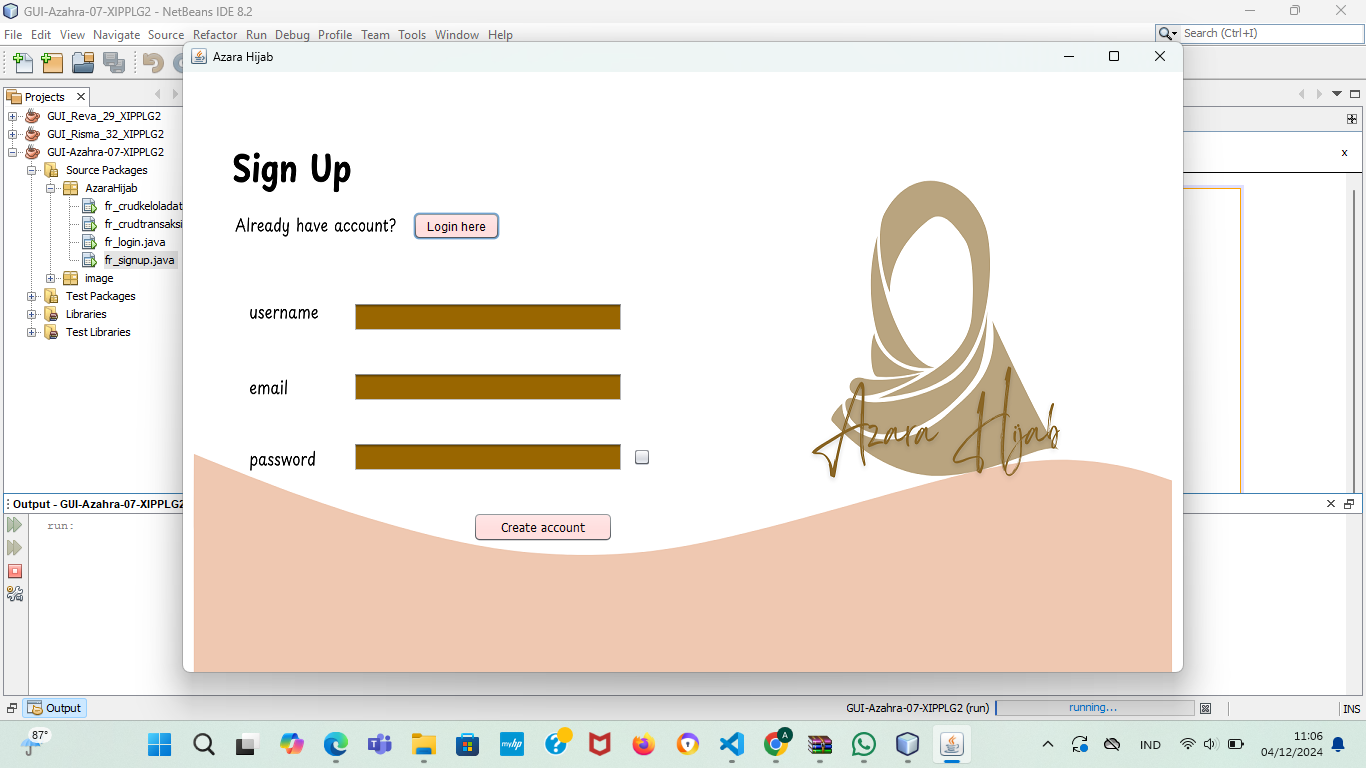Click the running progress bar in status bar
The height and width of the screenshot is (768, 1366).
click(x=1094, y=708)
